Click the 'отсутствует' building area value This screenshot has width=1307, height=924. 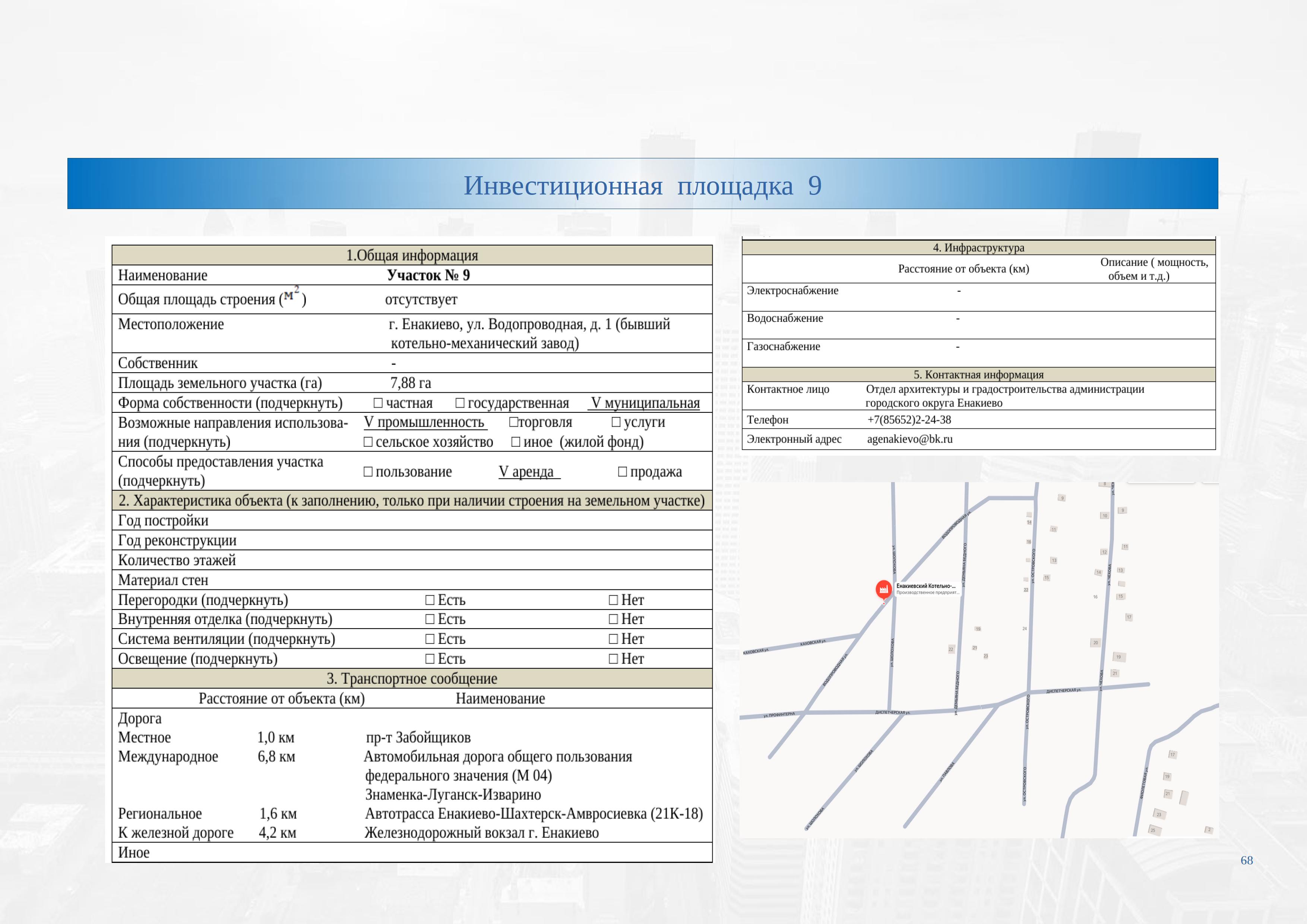tap(421, 300)
